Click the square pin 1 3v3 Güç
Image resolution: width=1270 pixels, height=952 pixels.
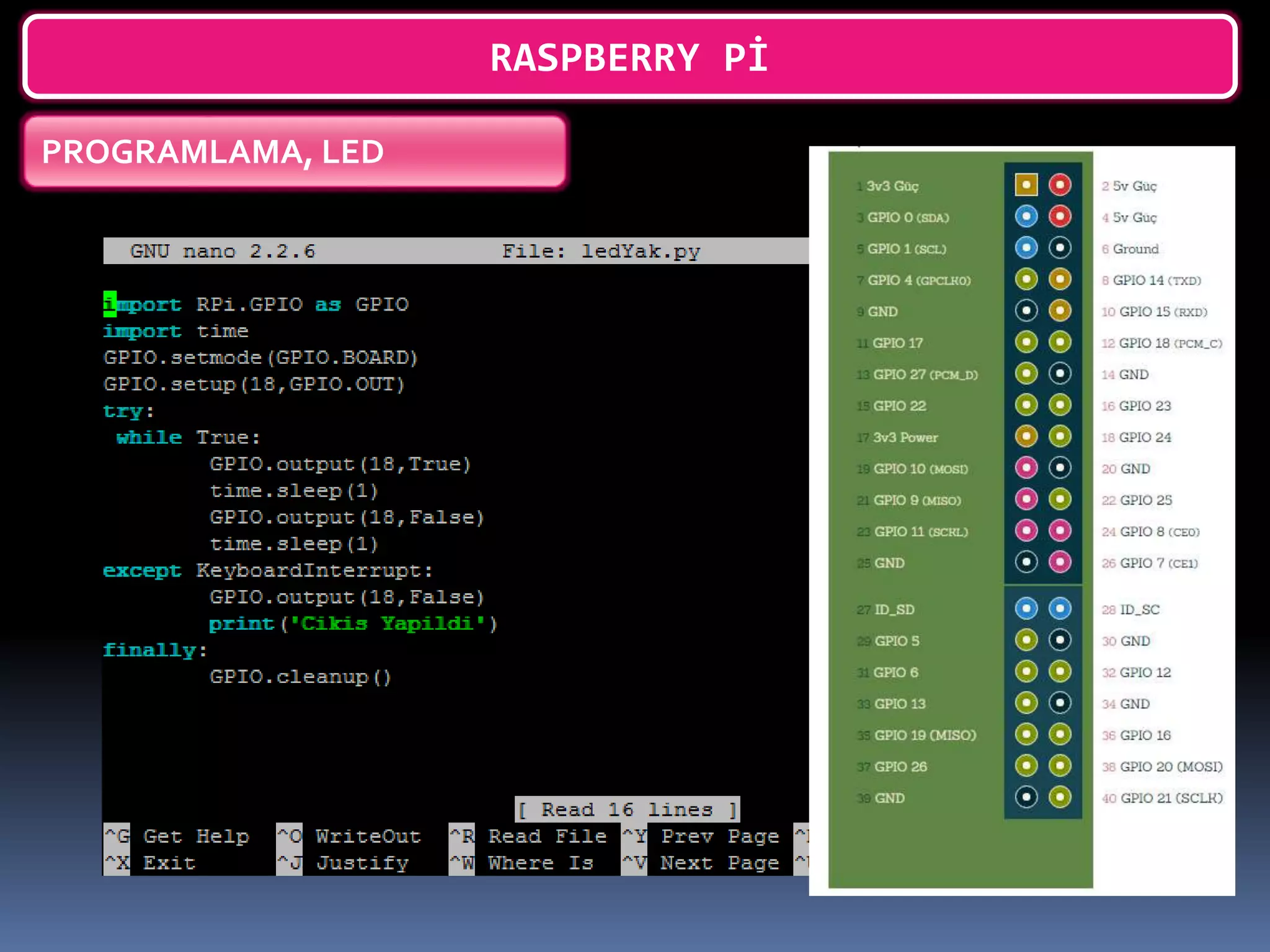click(1026, 185)
